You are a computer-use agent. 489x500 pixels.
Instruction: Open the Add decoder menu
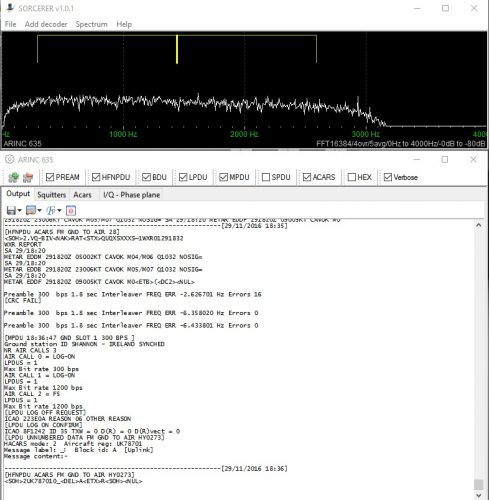click(46, 24)
